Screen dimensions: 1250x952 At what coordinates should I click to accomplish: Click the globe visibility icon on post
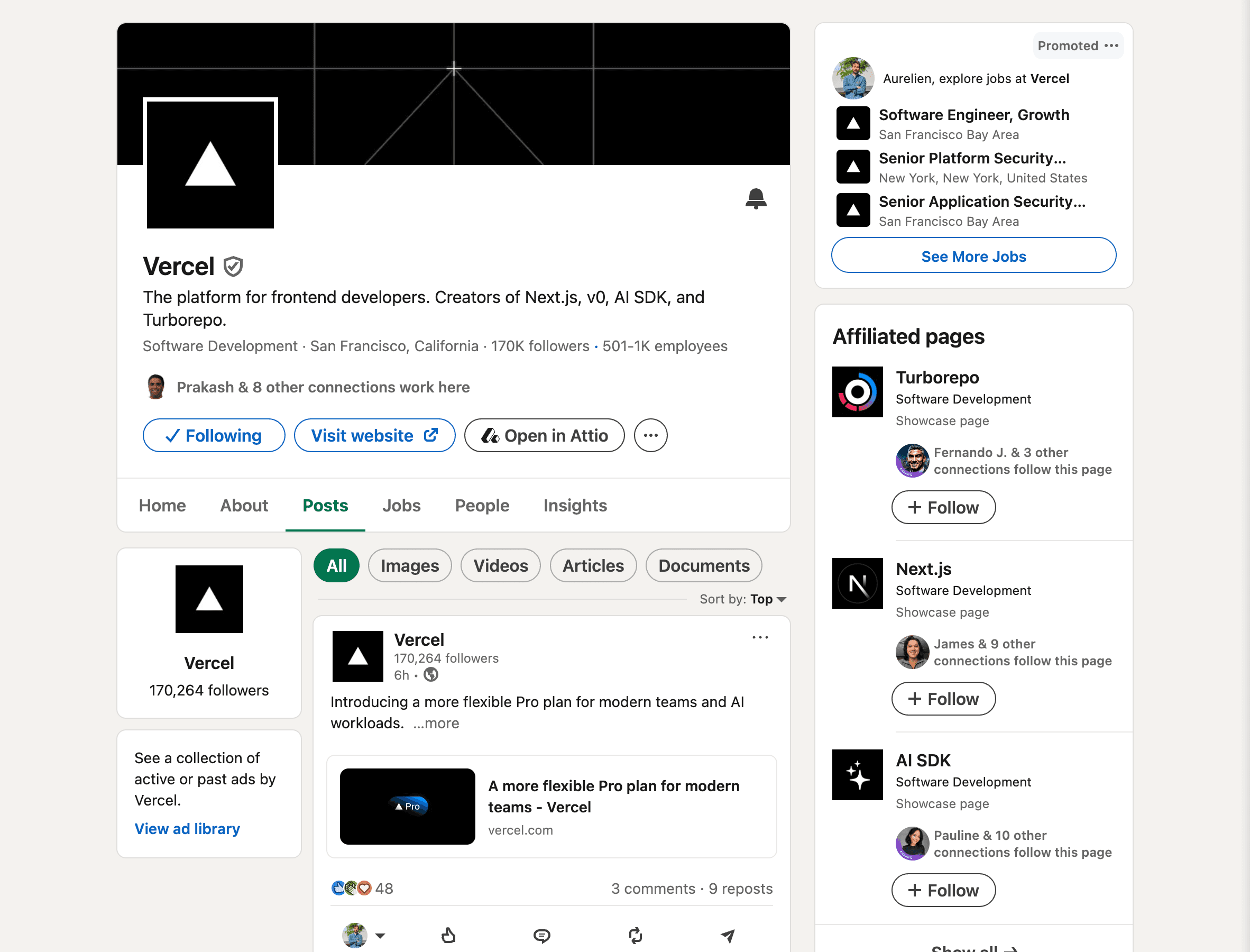[x=431, y=675]
